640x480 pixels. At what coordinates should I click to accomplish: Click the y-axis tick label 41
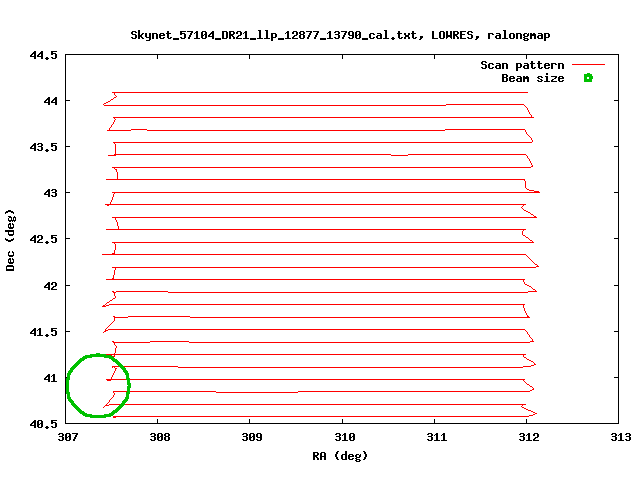(51, 378)
